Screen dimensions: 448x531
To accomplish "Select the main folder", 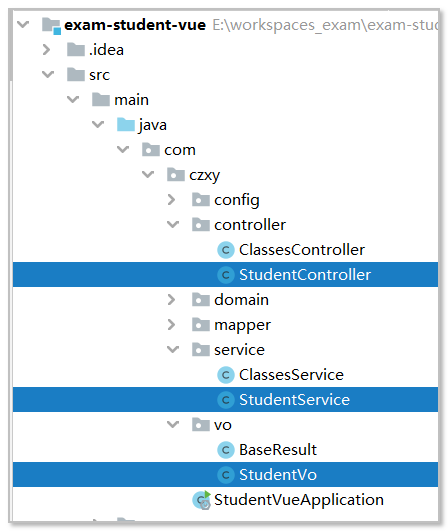I will point(131,100).
